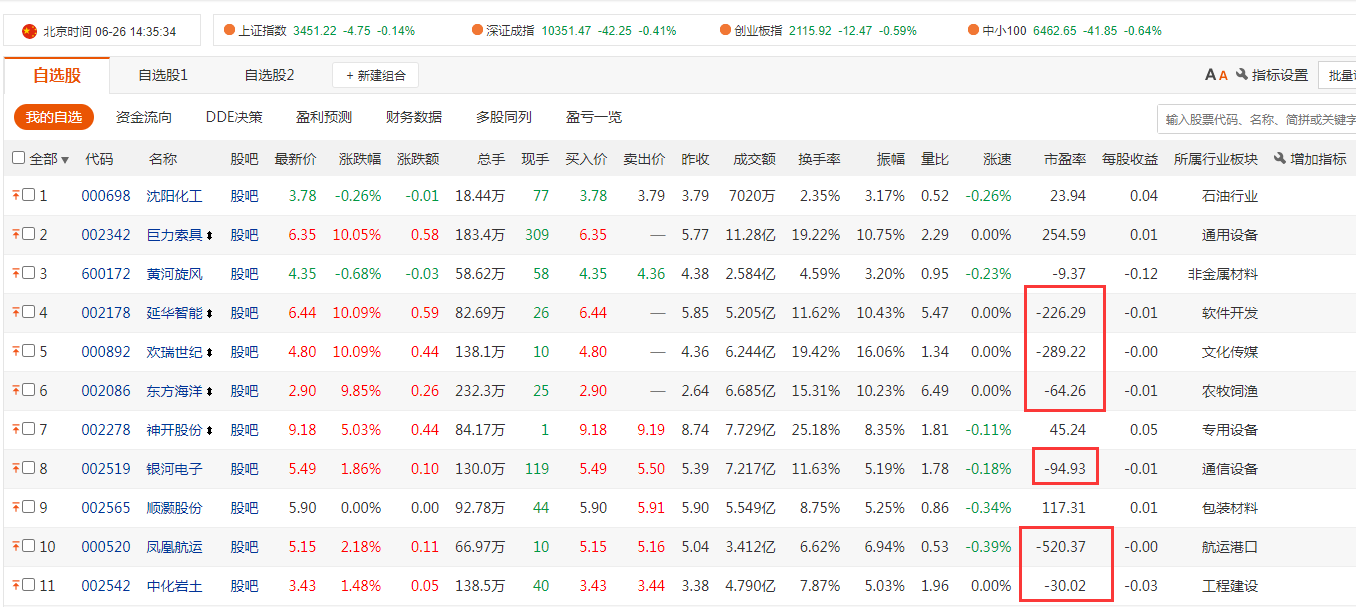
Task: Check the box for row 5 欢瑞世纪
Action: 29,351
